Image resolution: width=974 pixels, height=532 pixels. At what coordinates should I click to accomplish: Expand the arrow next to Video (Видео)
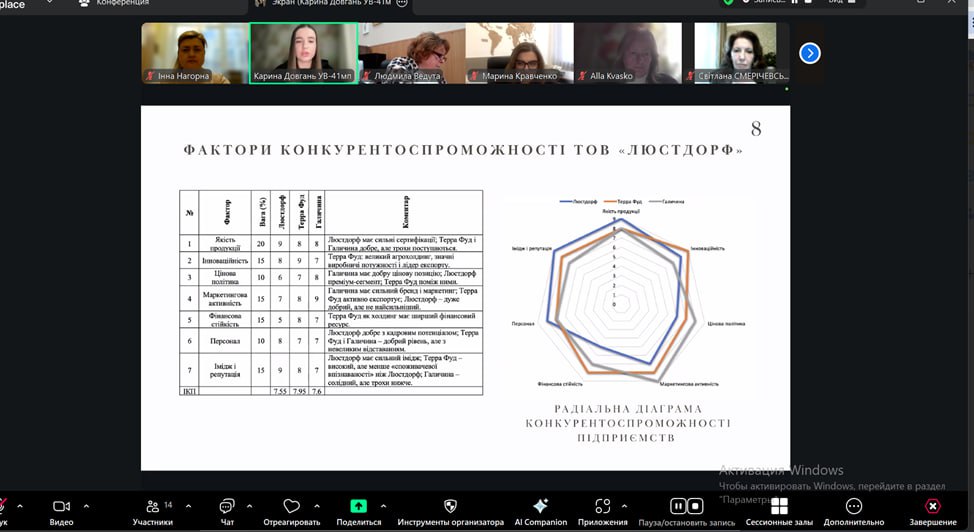pyautogui.click(x=87, y=506)
